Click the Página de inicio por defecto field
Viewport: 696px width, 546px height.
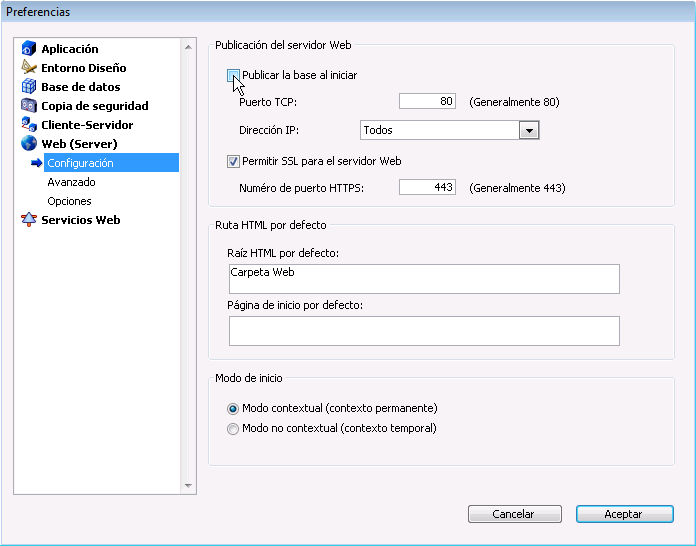click(424, 331)
